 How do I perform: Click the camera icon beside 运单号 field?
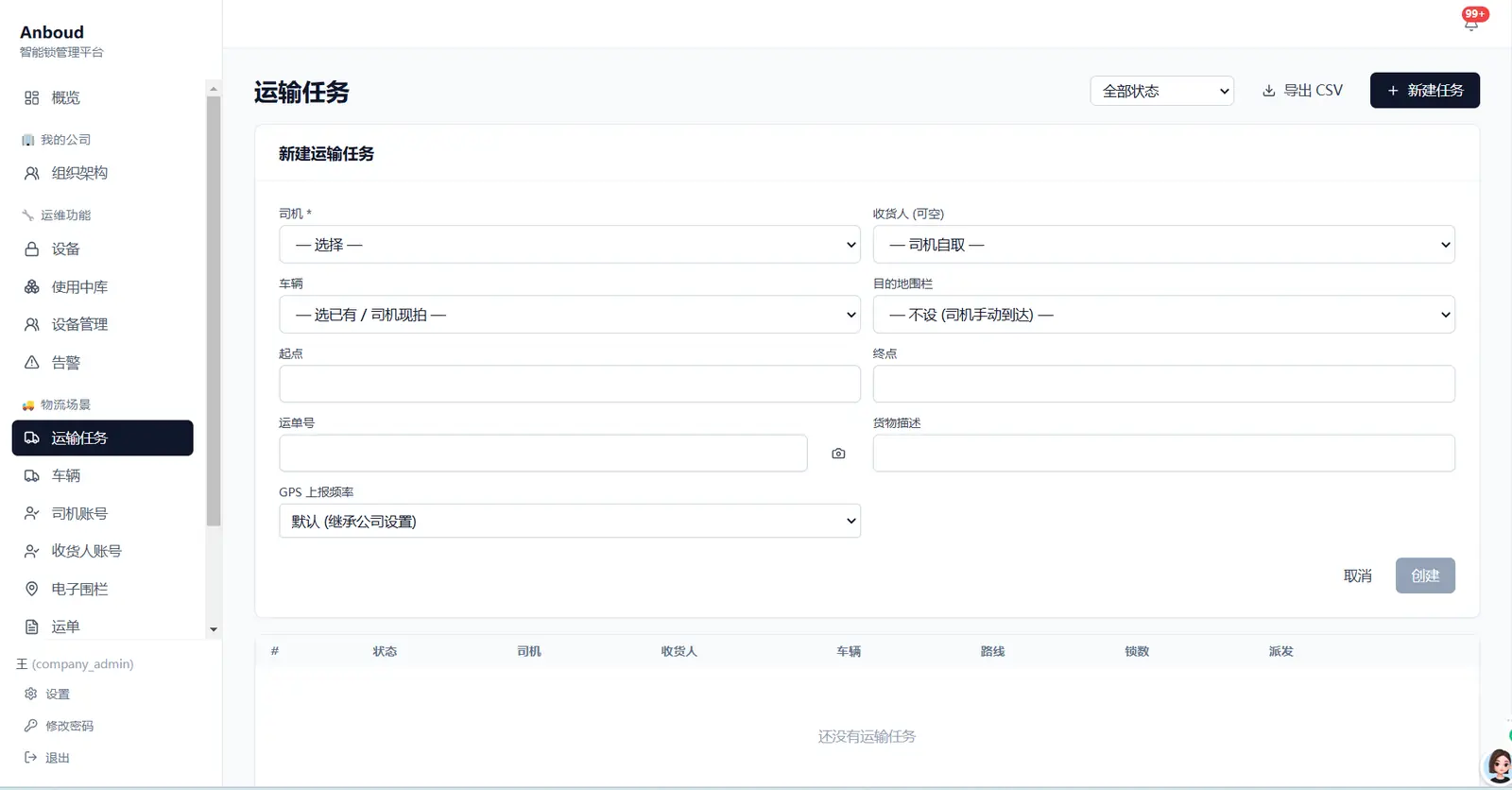(838, 454)
